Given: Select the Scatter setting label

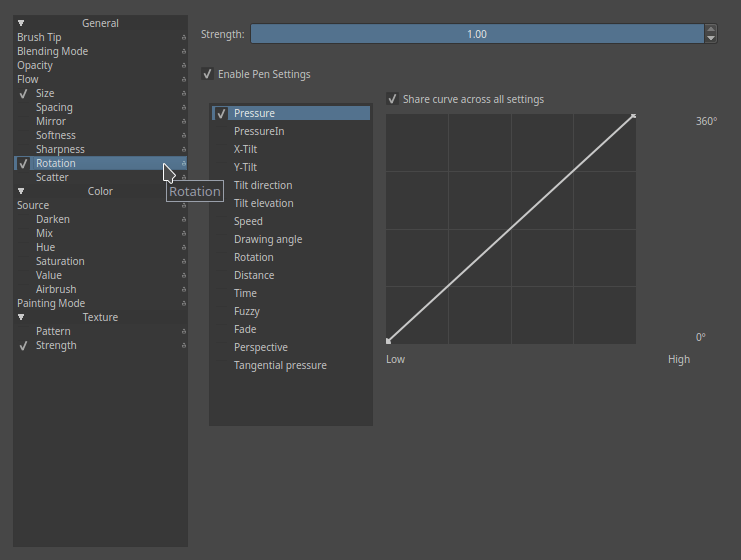Looking at the screenshot, I should coord(52,177).
